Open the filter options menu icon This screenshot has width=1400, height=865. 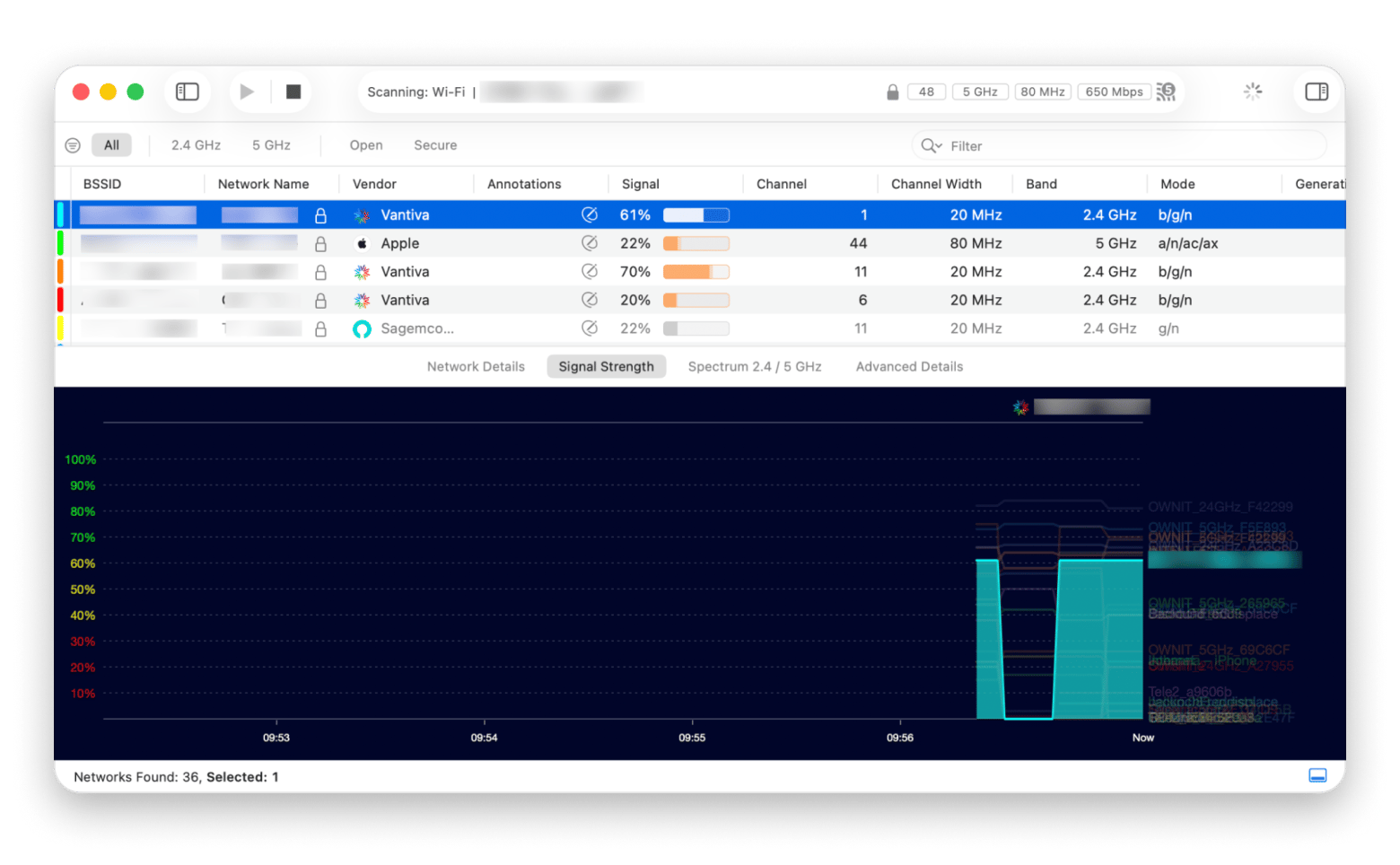click(x=73, y=145)
